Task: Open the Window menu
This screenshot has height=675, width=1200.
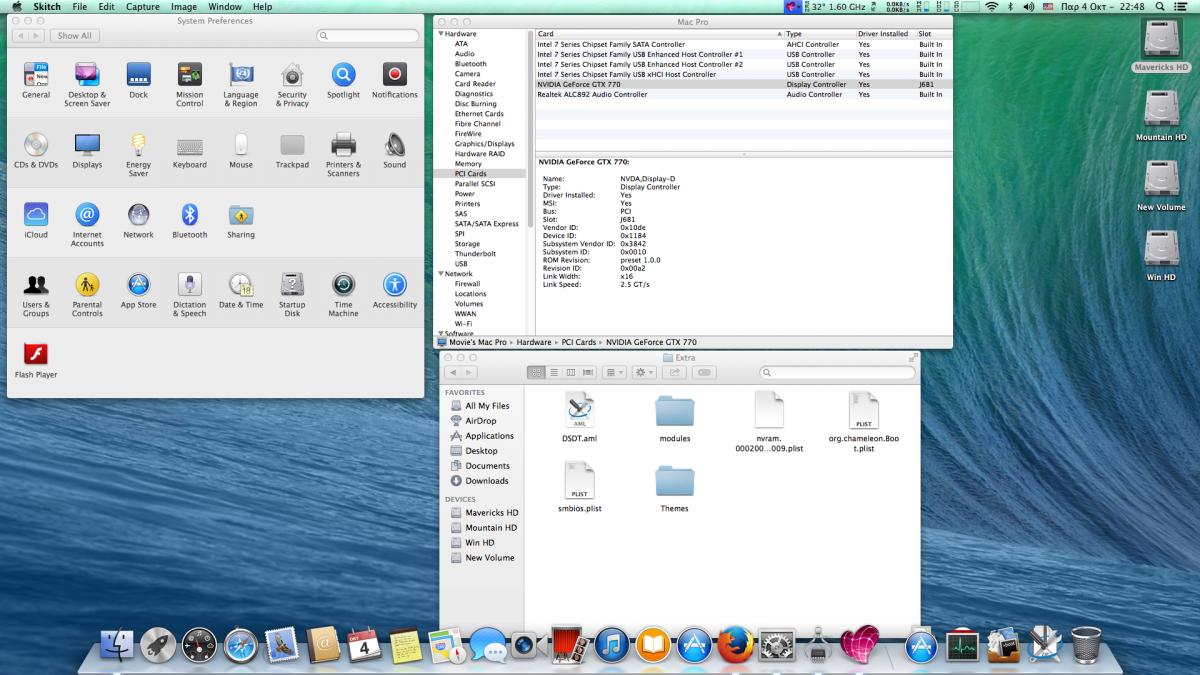Action: (225, 7)
